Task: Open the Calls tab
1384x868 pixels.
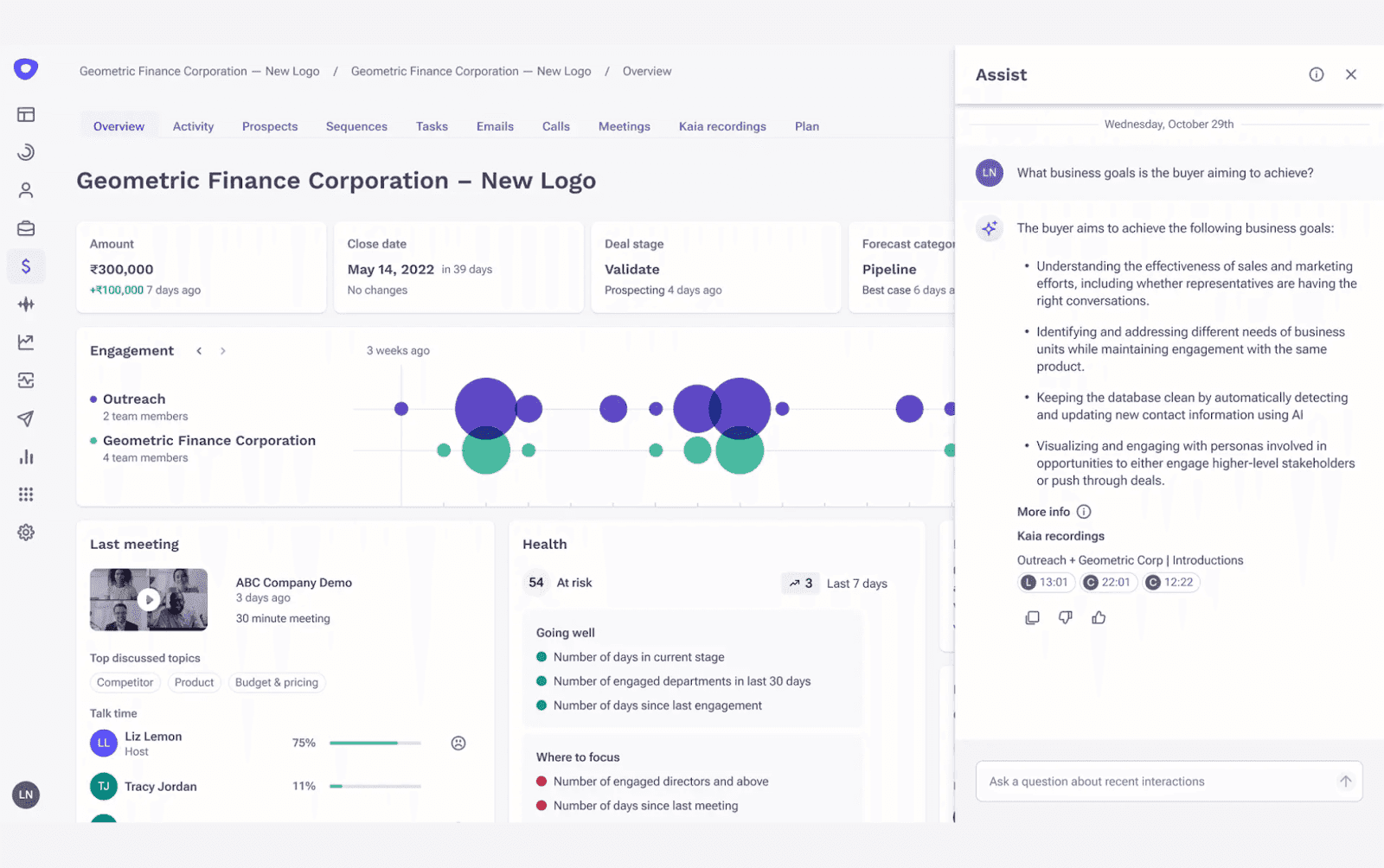Action: [x=556, y=126]
